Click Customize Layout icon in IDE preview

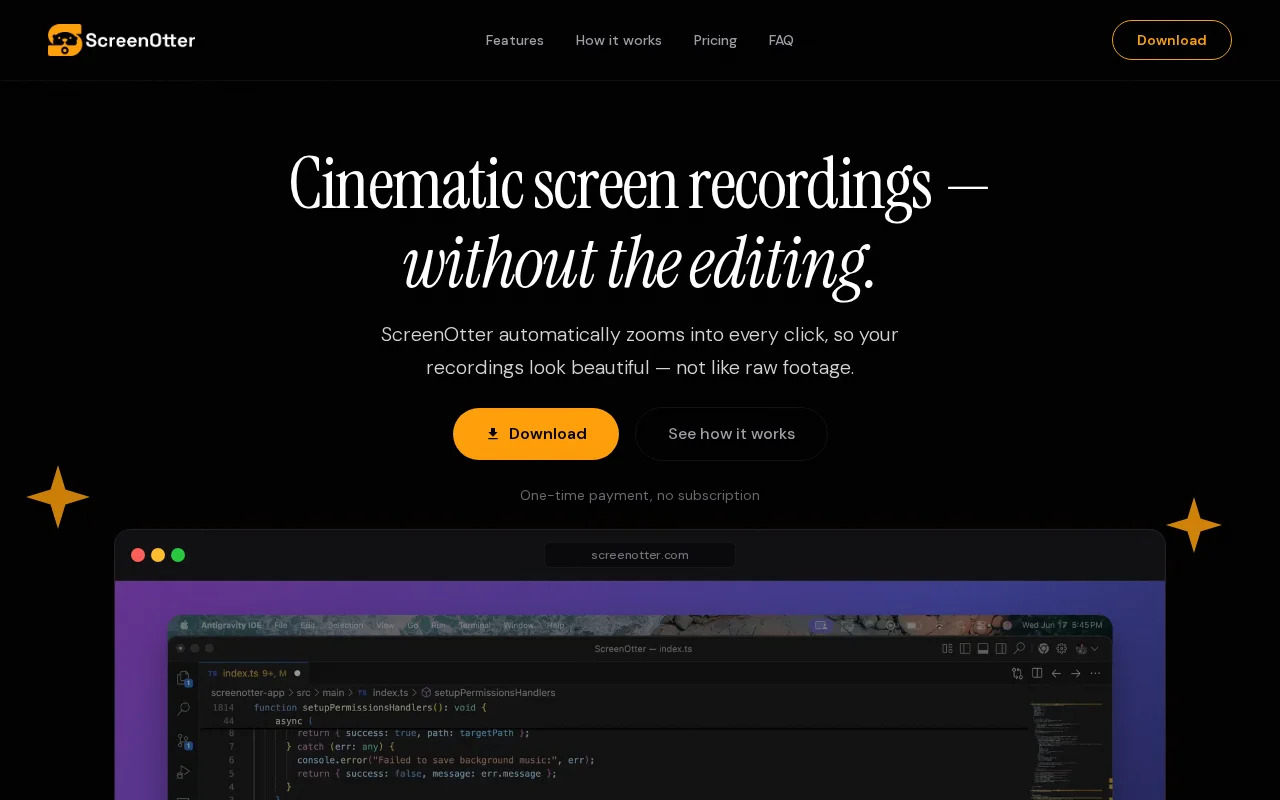pos(947,649)
